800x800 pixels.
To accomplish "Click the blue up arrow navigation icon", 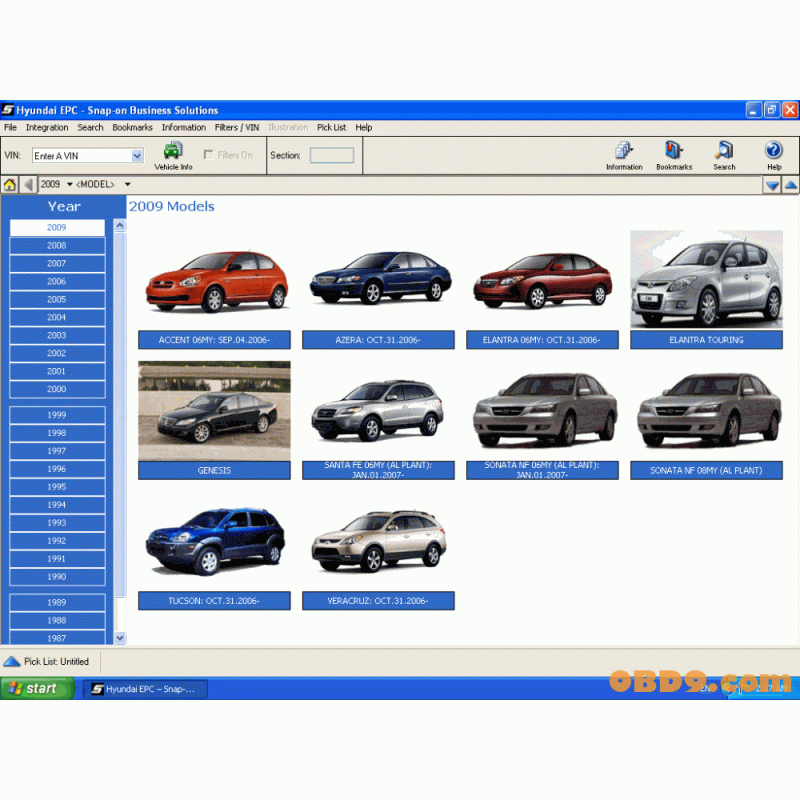I will (x=790, y=185).
